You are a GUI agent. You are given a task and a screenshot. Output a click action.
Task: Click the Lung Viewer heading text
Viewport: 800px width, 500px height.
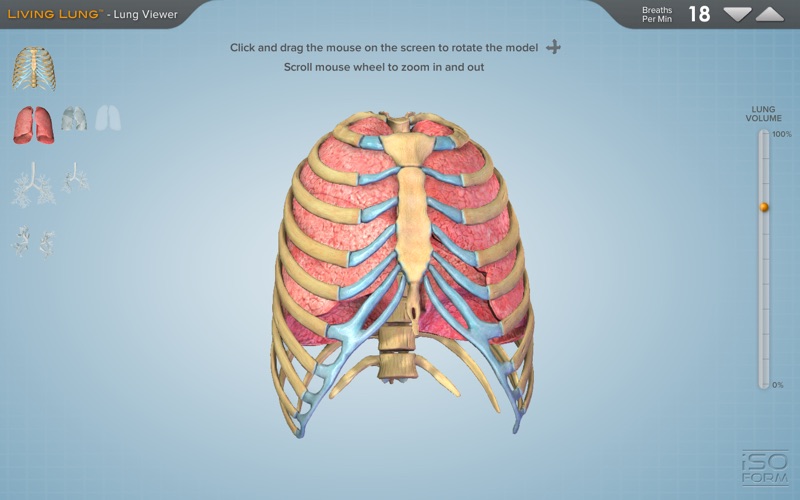(x=145, y=14)
